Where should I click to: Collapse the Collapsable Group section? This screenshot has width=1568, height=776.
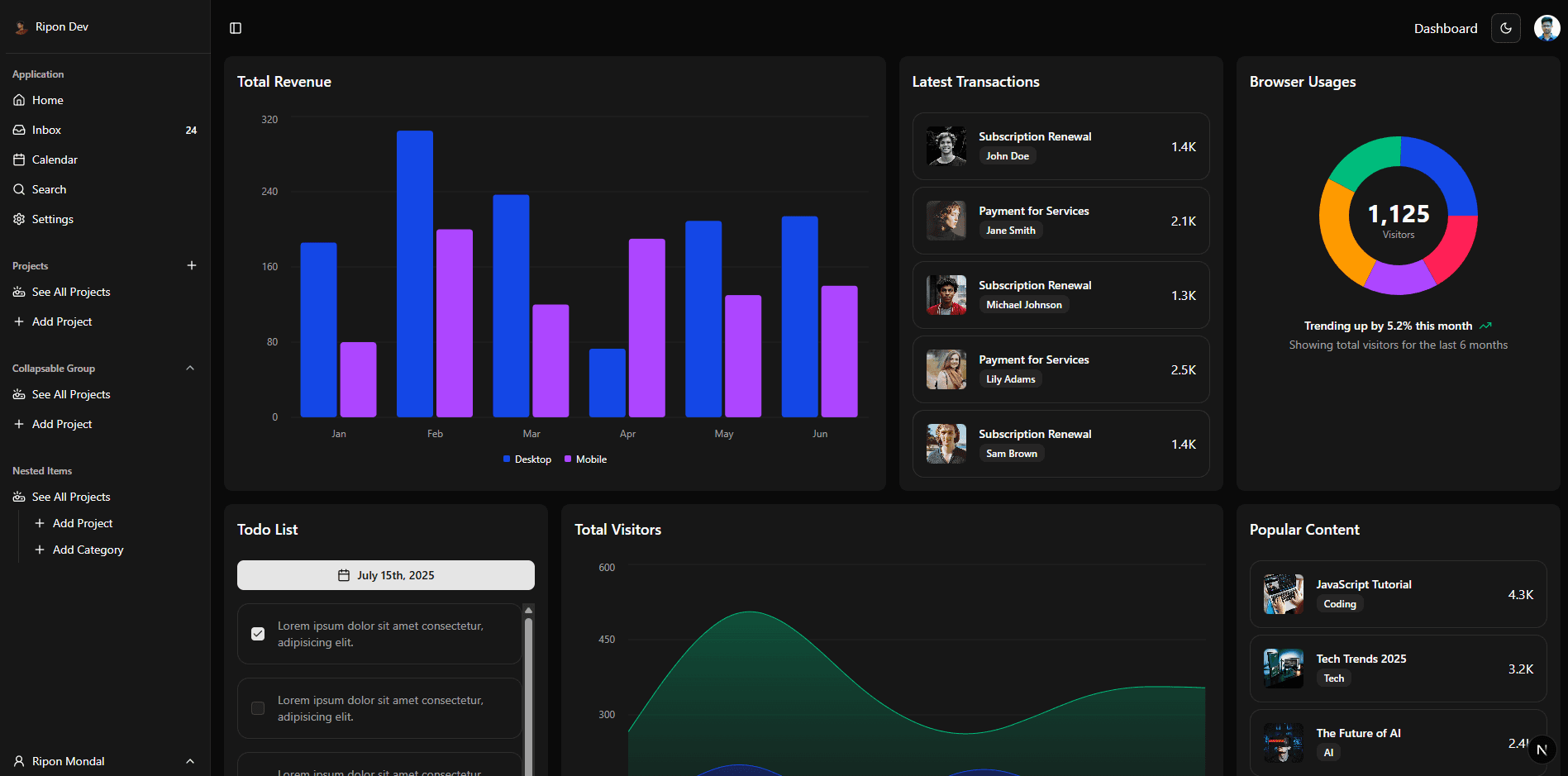[x=190, y=368]
